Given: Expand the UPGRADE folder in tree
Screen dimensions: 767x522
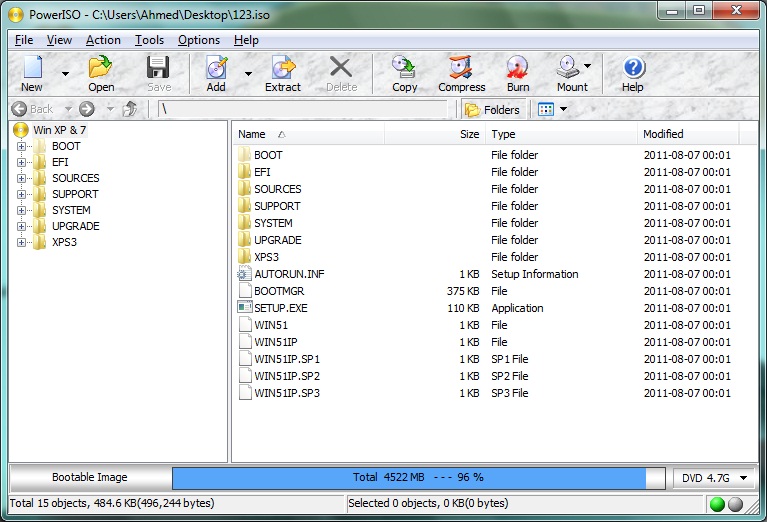Looking at the screenshot, I should coord(21,226).
